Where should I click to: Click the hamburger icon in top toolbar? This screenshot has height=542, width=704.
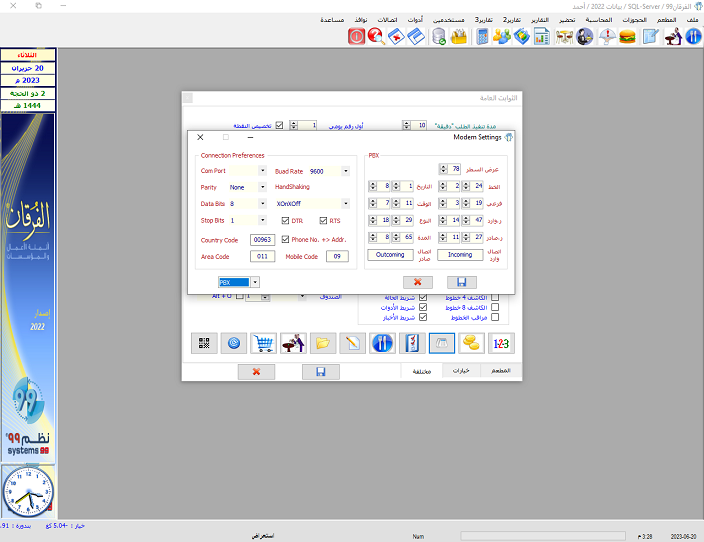pos(628,37)
